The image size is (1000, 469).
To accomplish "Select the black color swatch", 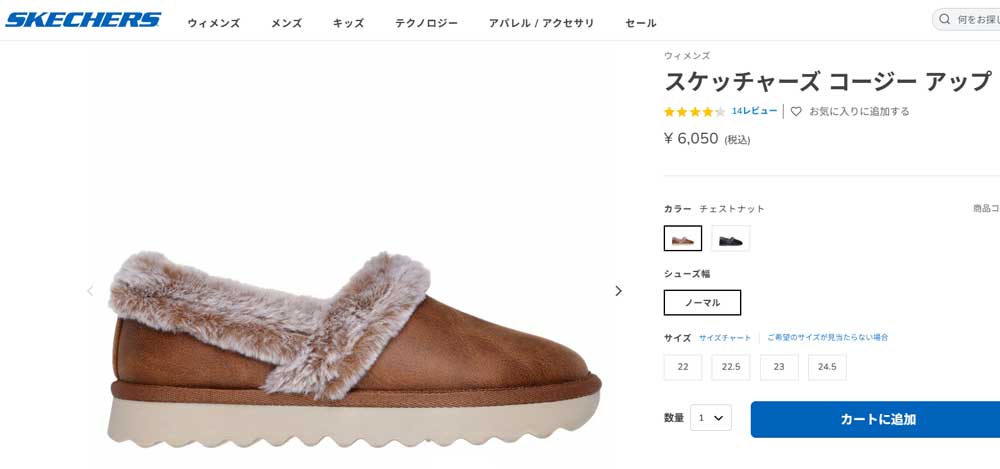I will click(731, 239).
